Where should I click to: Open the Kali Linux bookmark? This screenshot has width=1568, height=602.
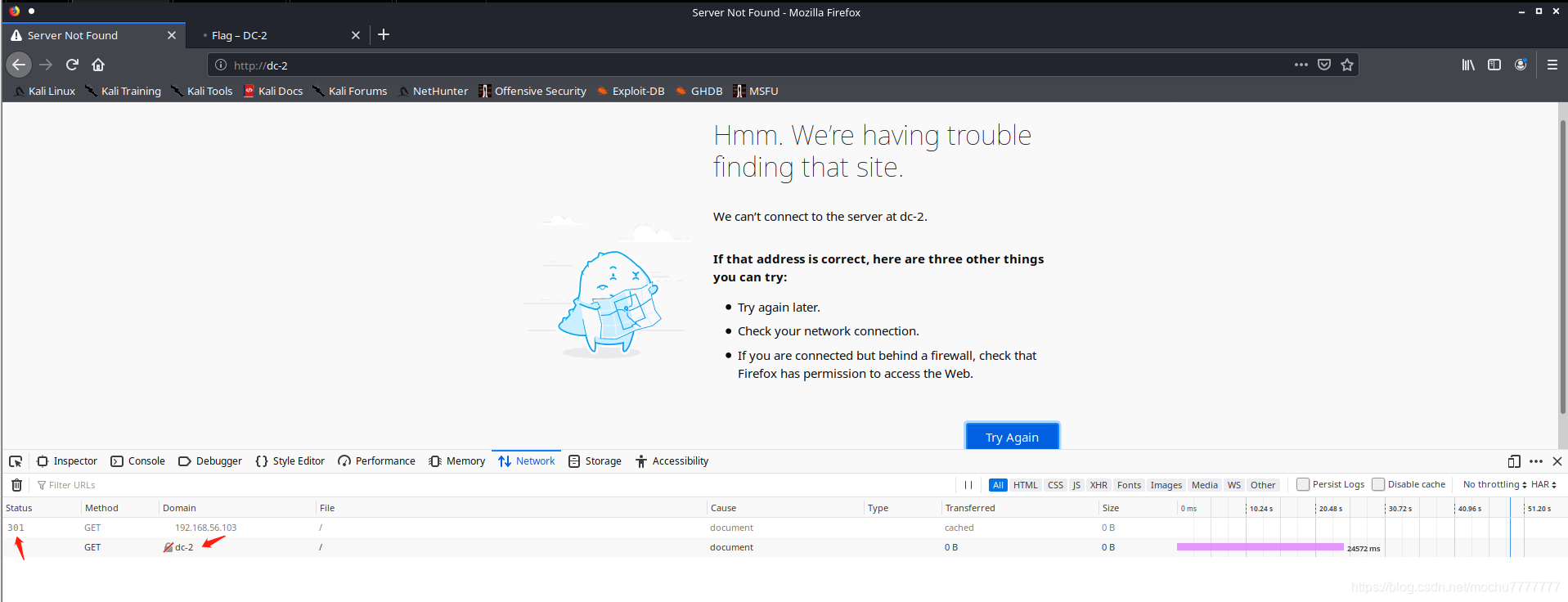[x=45, y=91]
